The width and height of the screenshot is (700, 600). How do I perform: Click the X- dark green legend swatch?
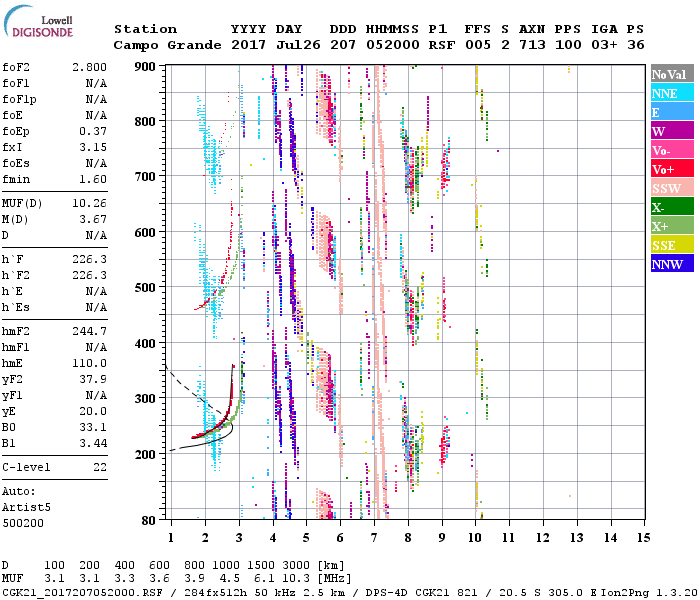point(672,207)
